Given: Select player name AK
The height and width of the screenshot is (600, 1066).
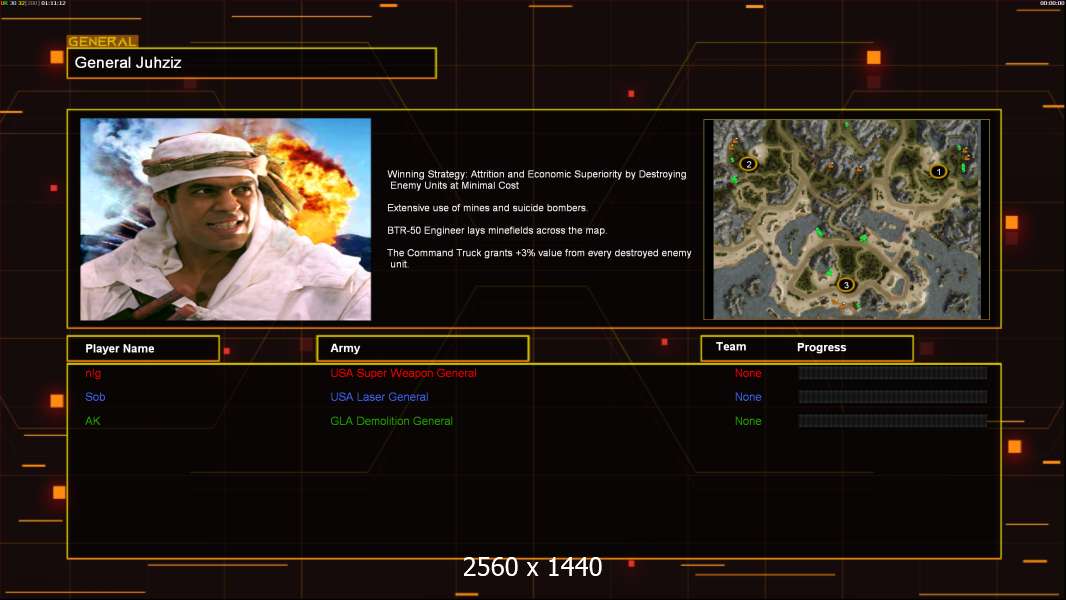Looking at the screenshot, I should pos(92,421).
